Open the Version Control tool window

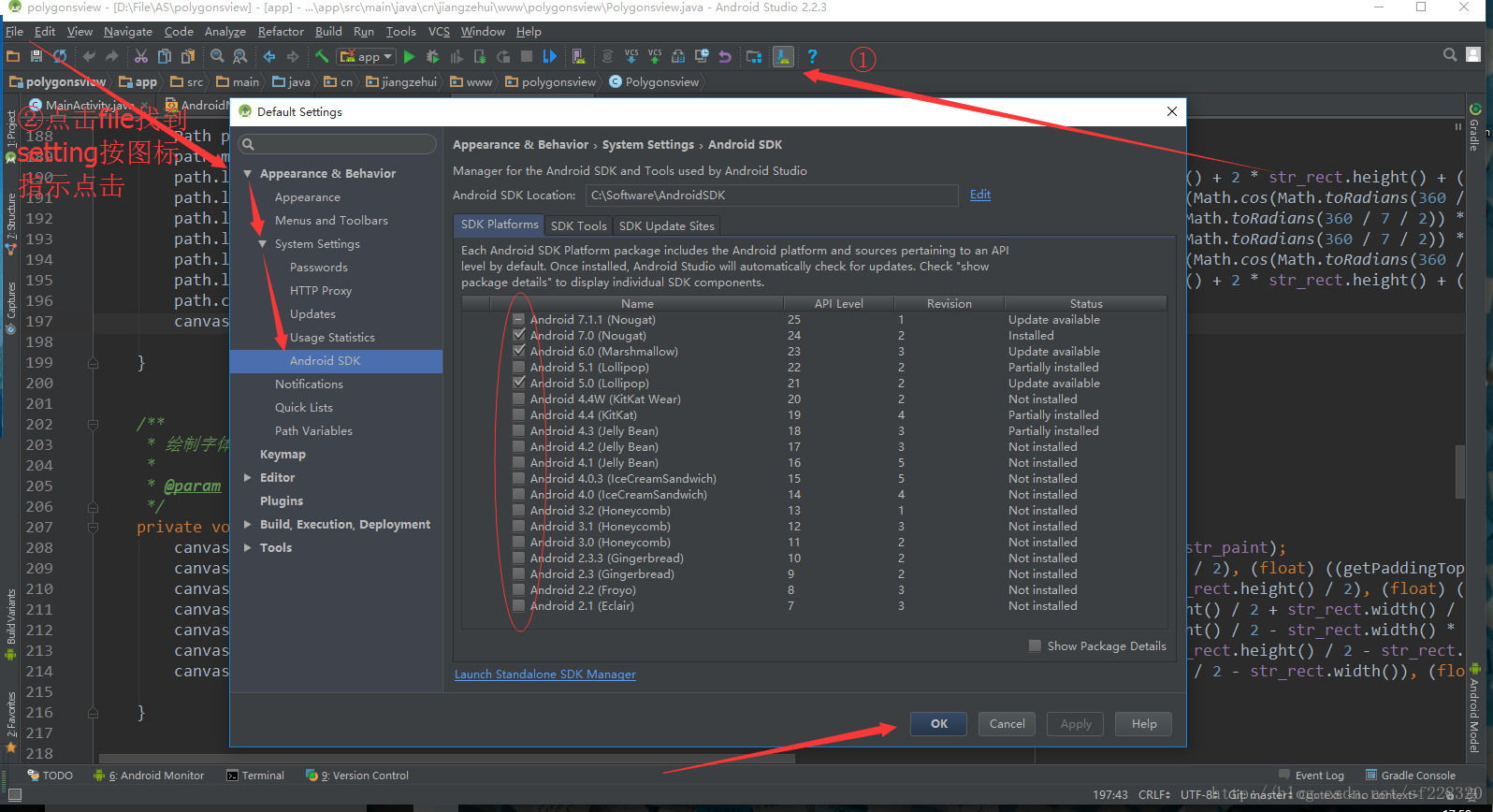(357, 776)
